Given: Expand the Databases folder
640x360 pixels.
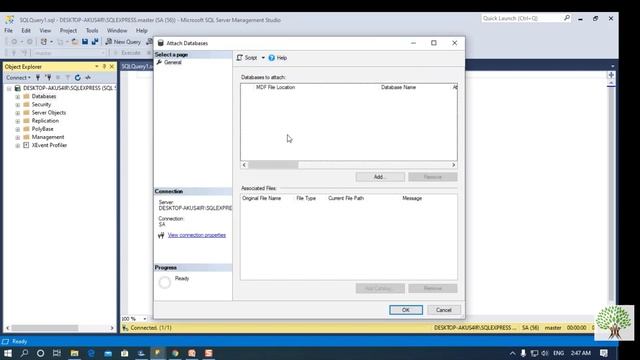Looking at the screenshot, I should click(x=18, y=97).
